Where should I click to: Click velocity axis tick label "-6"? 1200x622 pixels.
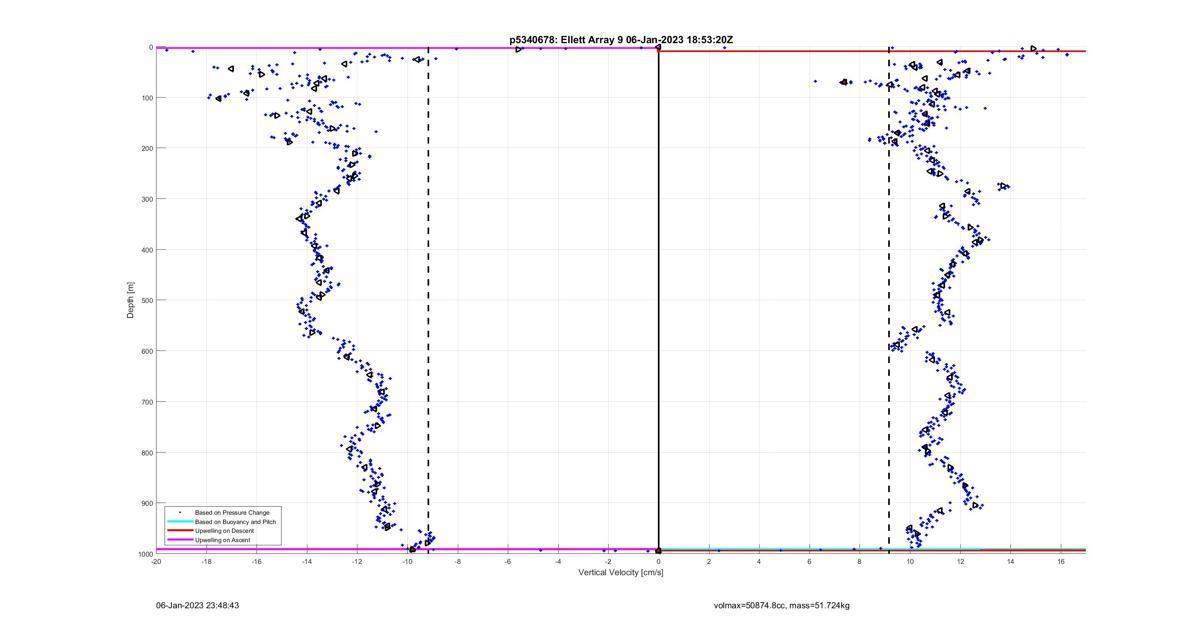[x=508, y=562]
